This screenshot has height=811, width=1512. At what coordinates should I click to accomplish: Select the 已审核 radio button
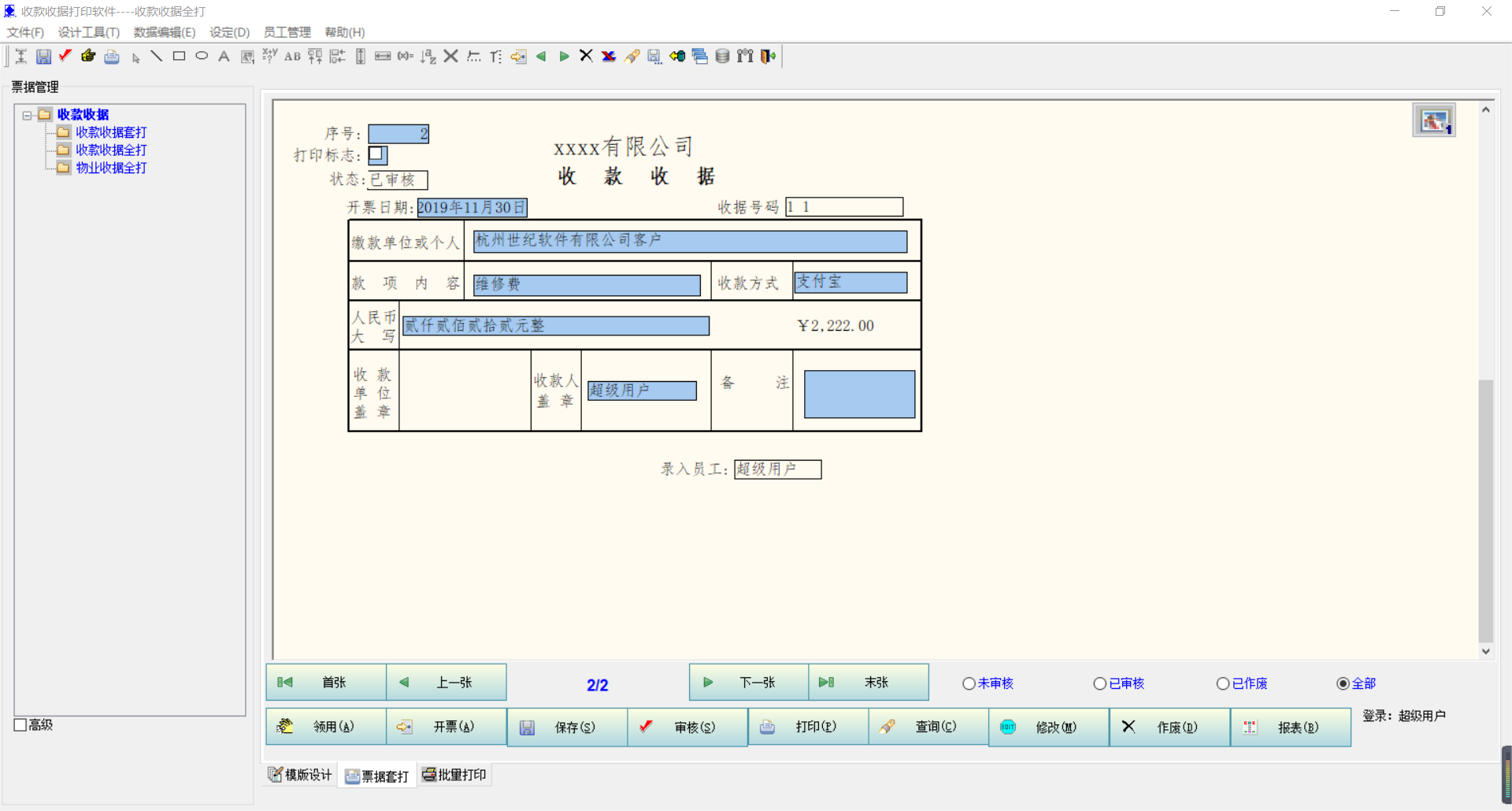(1100, 683)
